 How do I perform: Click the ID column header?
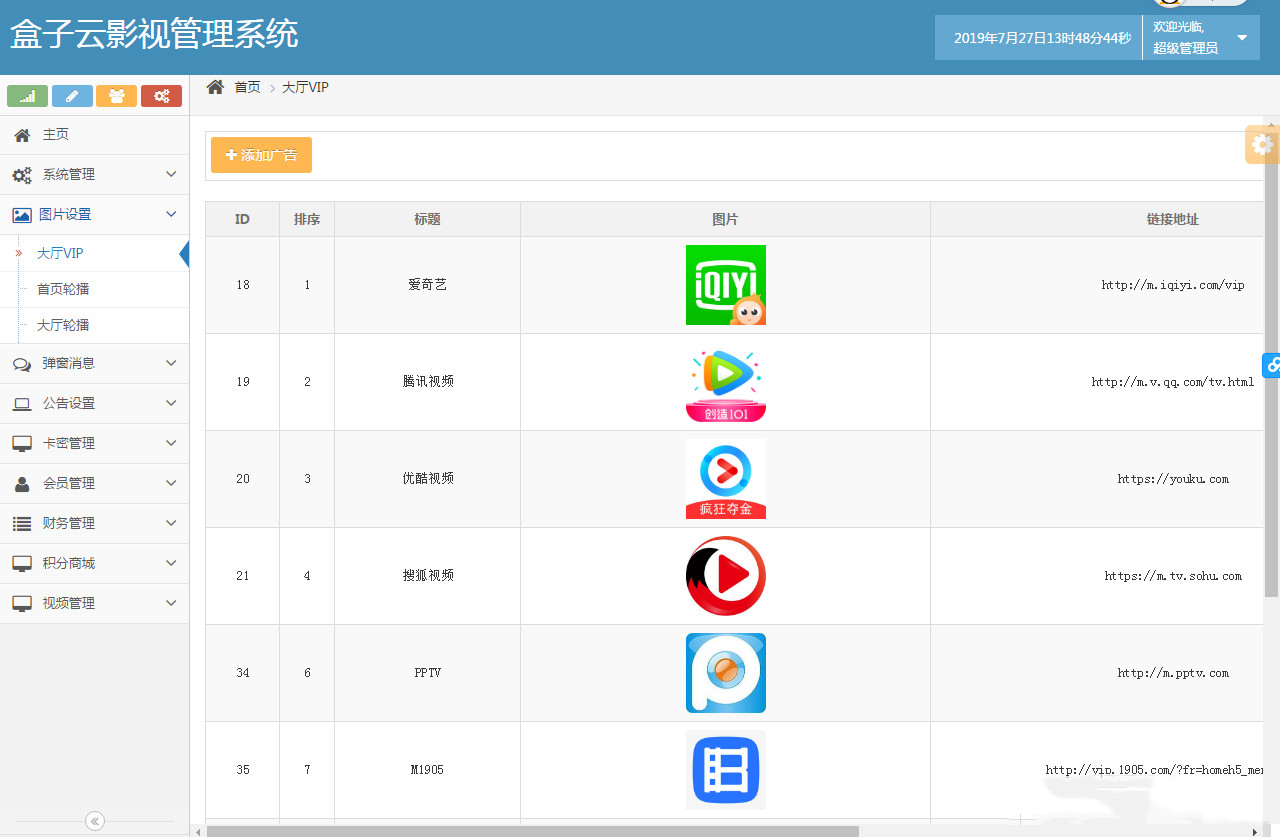coord(242,219)
